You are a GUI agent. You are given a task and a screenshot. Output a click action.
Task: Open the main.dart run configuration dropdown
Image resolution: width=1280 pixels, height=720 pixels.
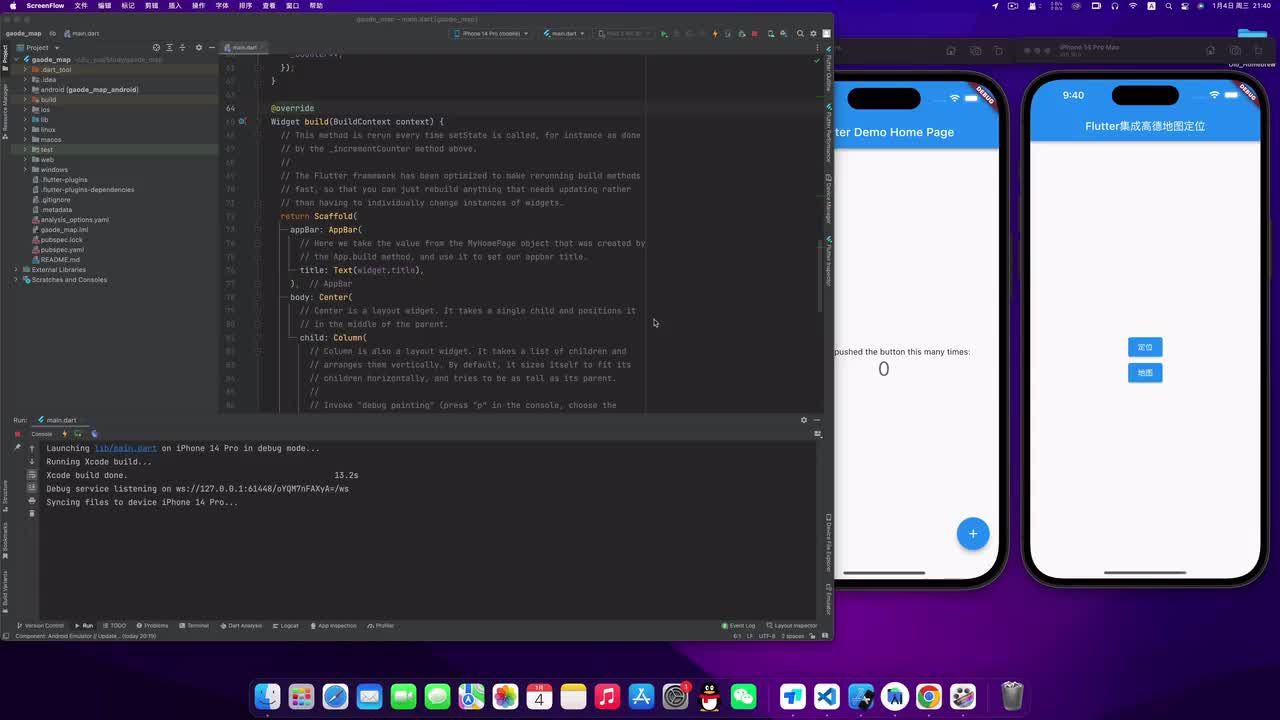click(565, 34)
